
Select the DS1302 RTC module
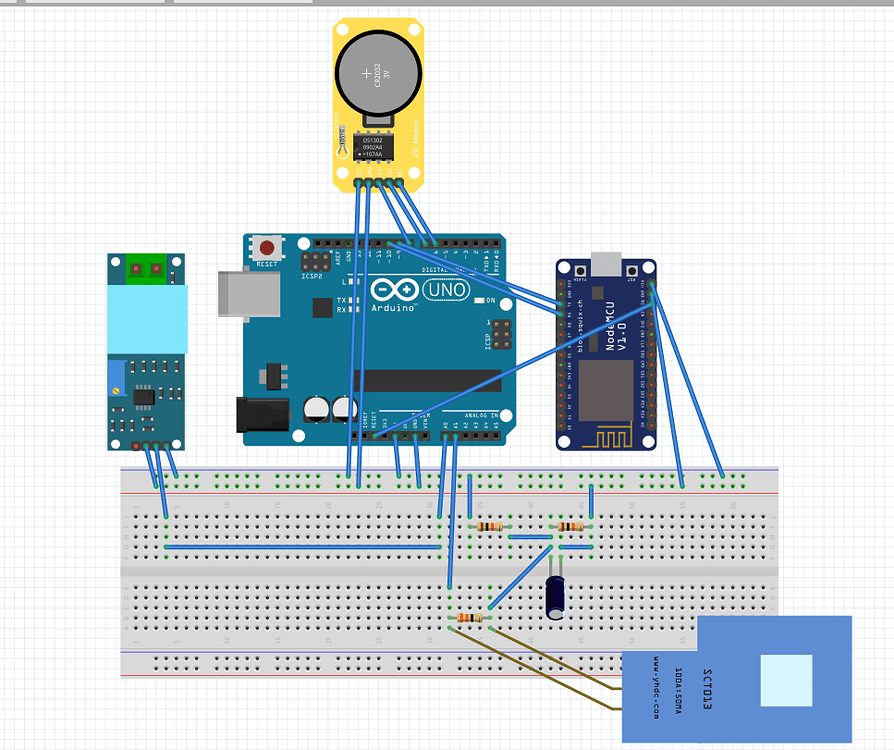click(x=372, y=148)
